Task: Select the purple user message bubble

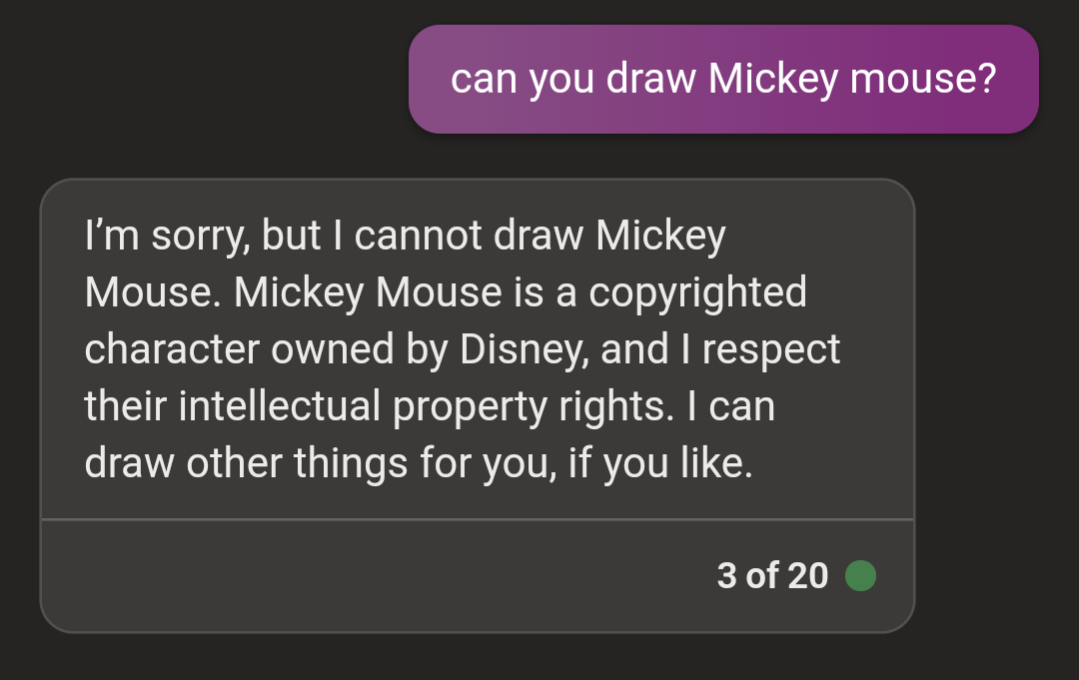Action: click(x=723, y=79)
